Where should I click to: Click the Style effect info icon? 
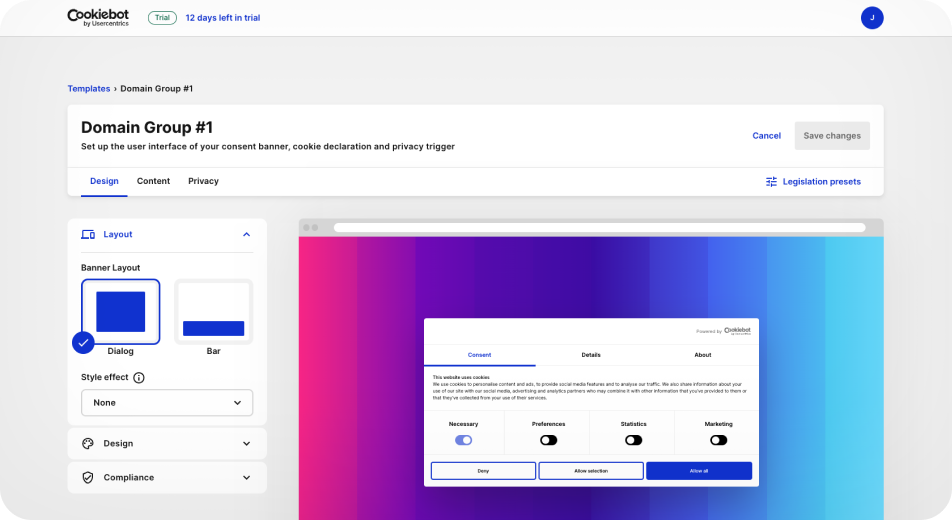coord(139,378)
